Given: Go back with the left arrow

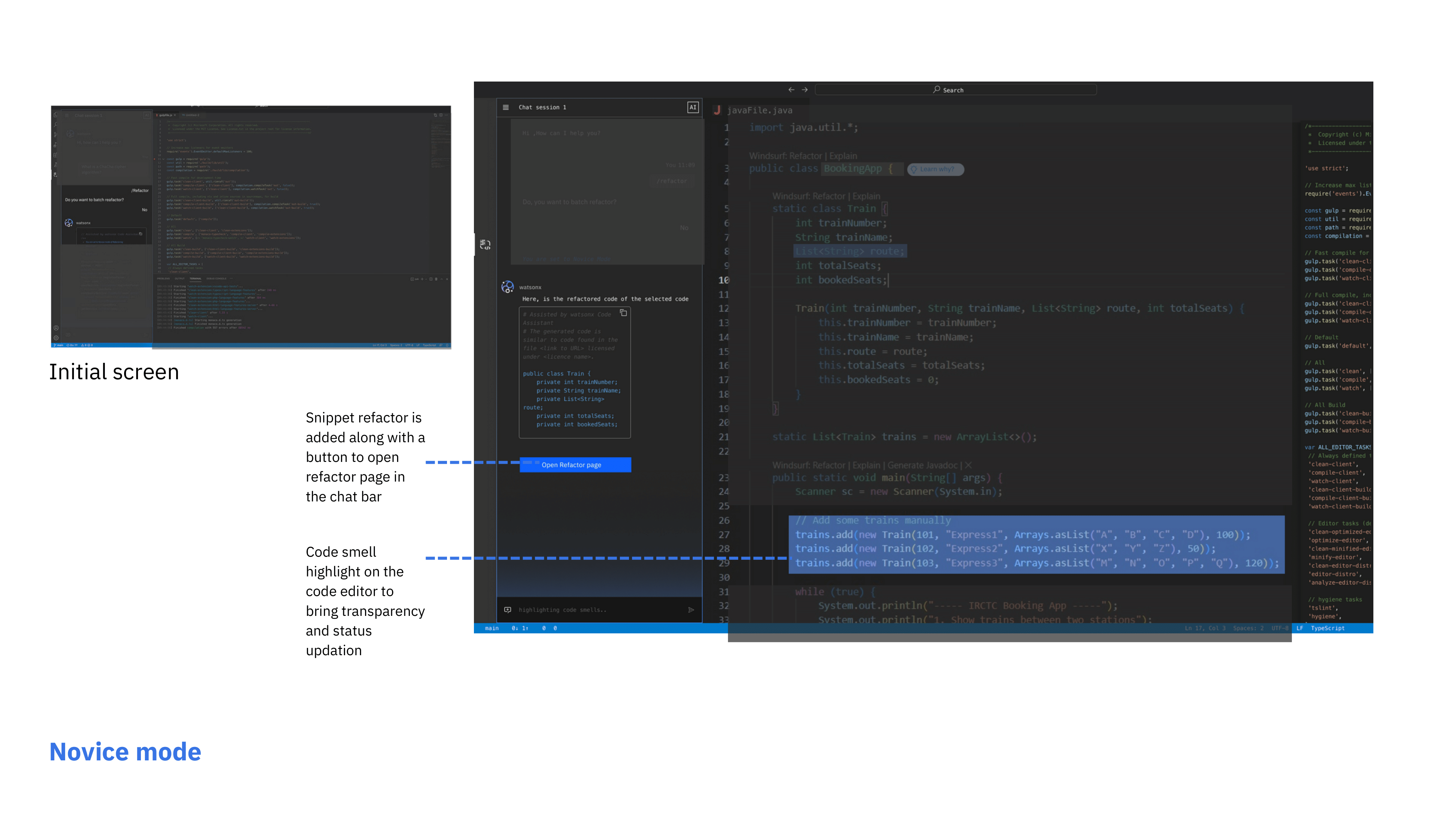Looking at the screenshot, I should (791, 90).
